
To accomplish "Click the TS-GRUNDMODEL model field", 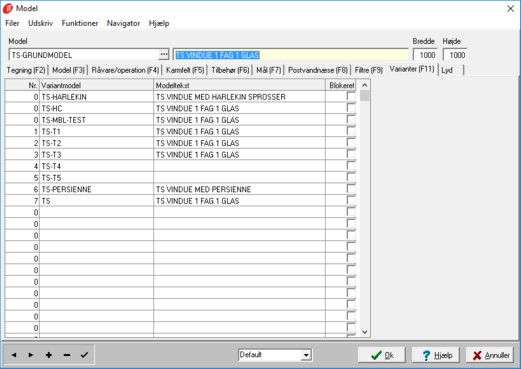I will pos(84,55).
